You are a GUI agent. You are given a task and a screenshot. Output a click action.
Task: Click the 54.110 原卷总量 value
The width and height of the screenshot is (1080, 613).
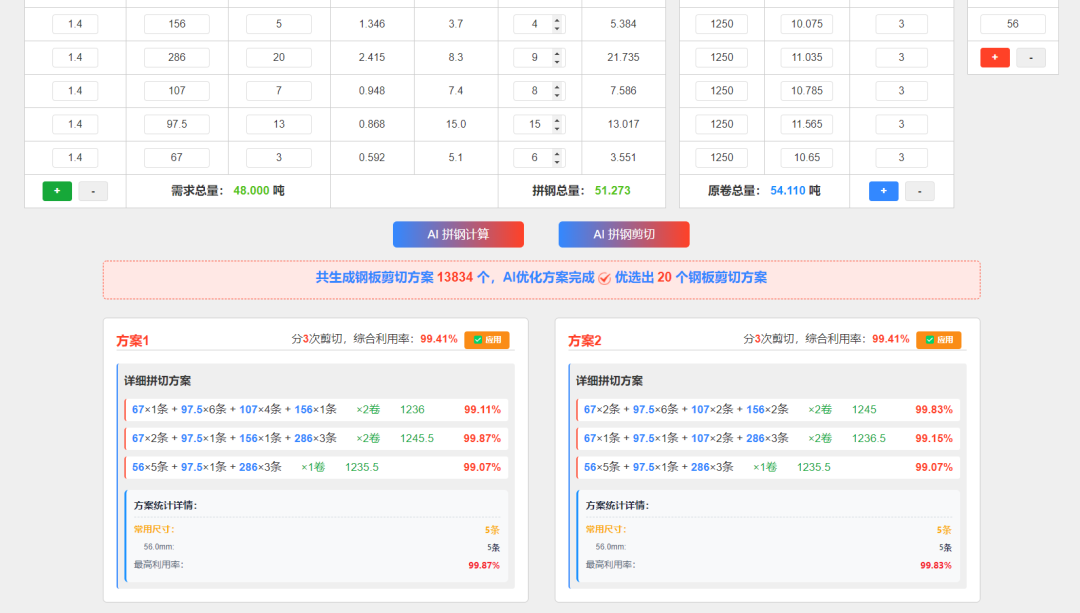(x=788, y=191)
